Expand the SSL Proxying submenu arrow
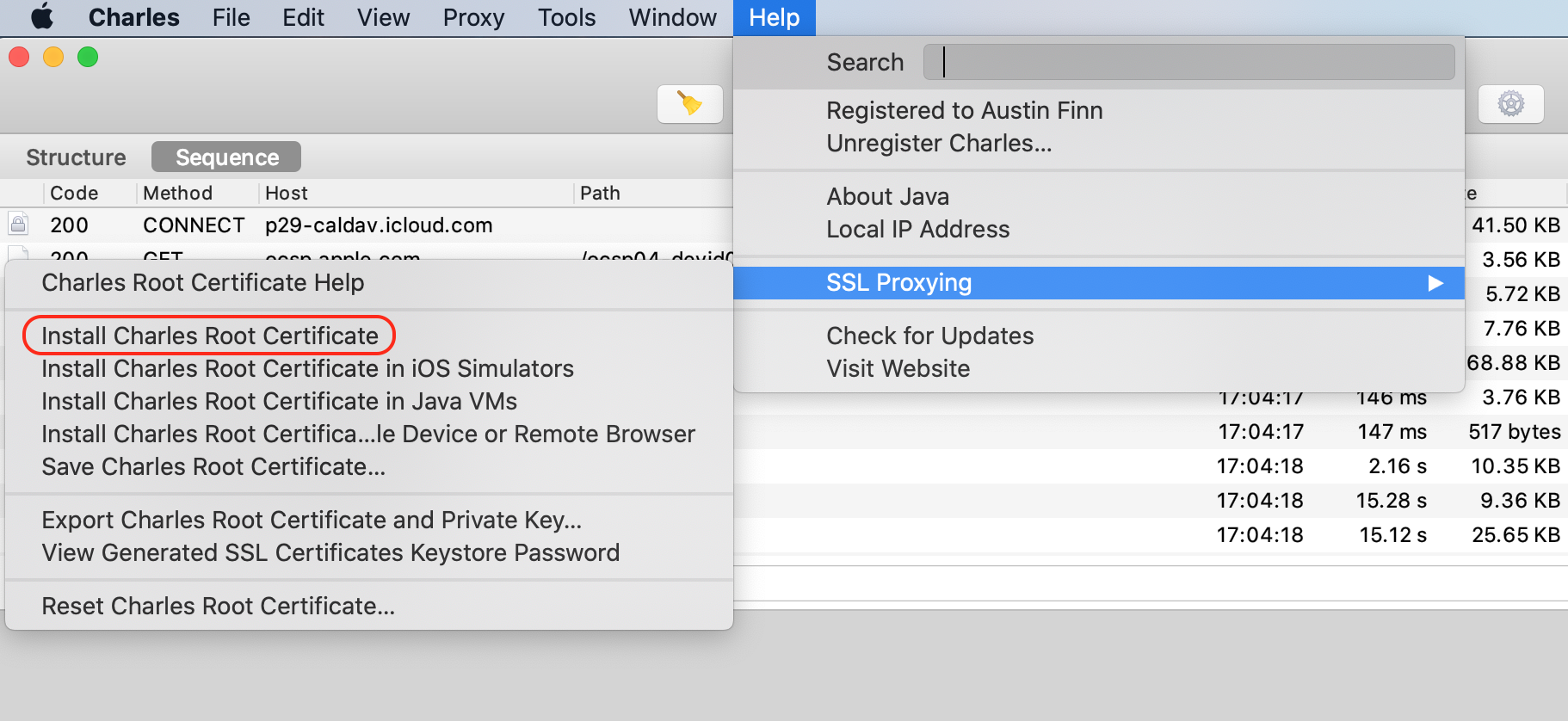Viewport: 1568px width, 721px height. [x=1435, y=283]
